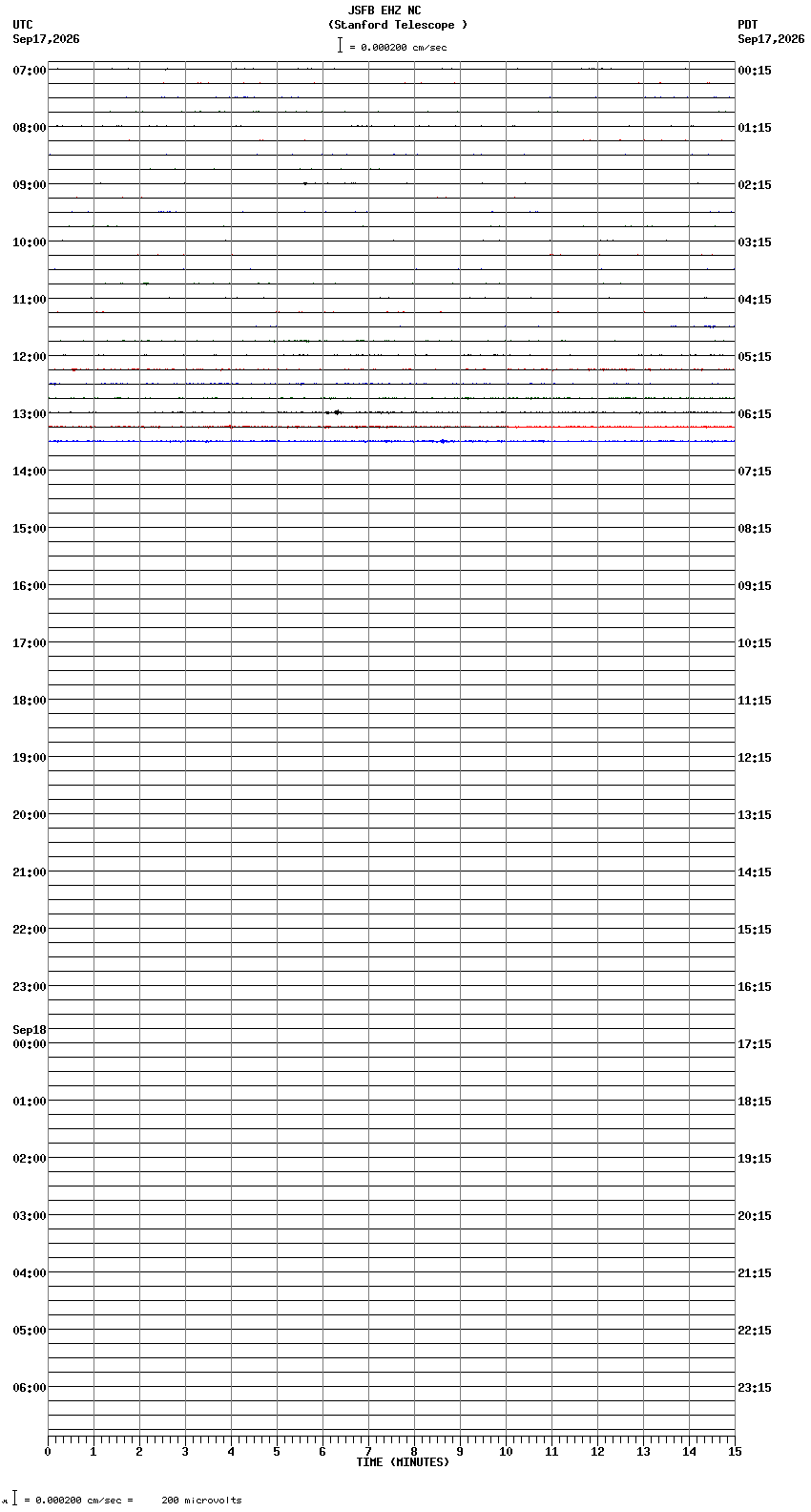Screen dimensions: 811x1512
Task: Click the '10' minute axis tick label
Action: pos(506,1452)
